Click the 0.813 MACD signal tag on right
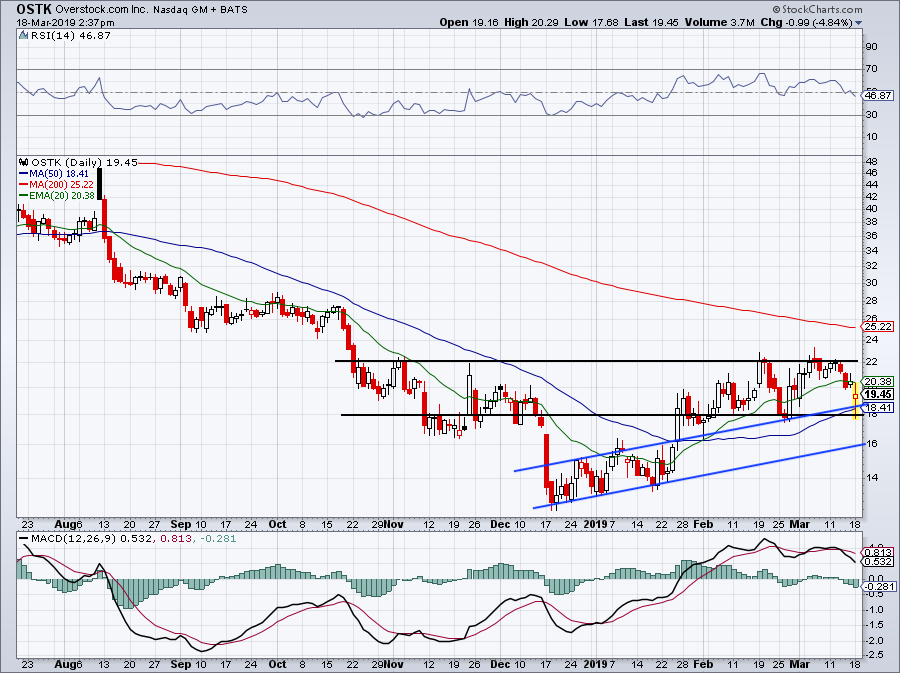The height and width of the screenshot is (673, 900). pos(878,553)
